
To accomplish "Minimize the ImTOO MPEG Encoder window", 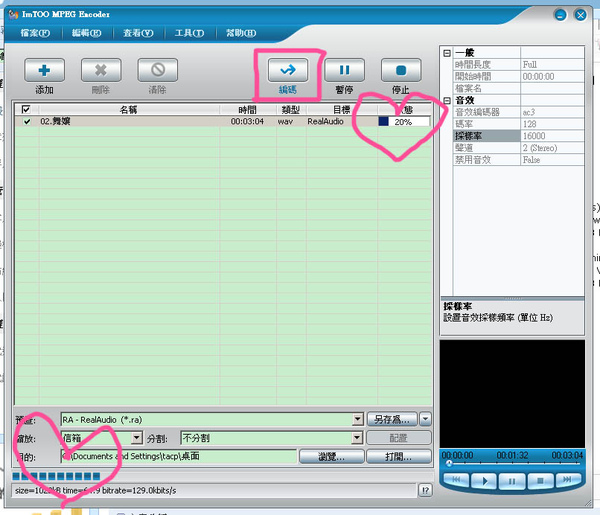I will tap(561, 15).
